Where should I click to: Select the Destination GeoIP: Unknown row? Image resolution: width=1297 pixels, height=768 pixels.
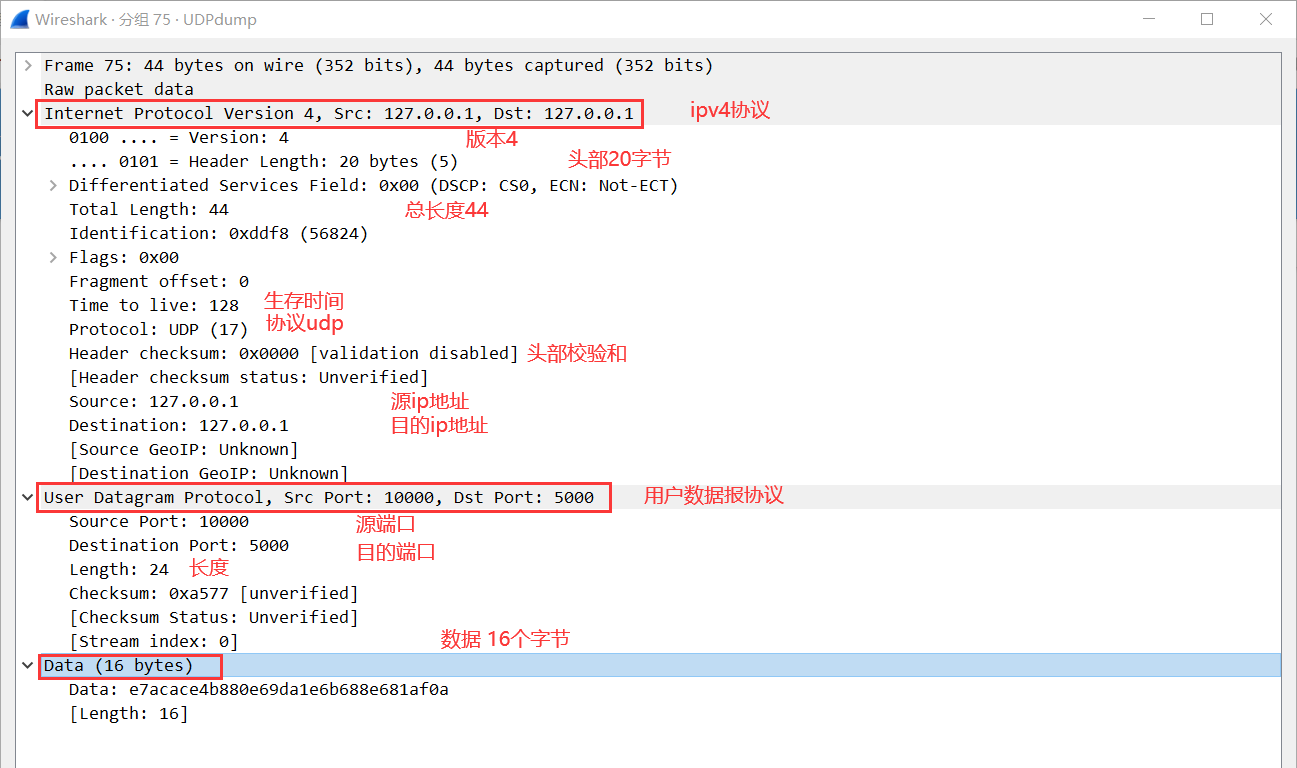(209, 473)
